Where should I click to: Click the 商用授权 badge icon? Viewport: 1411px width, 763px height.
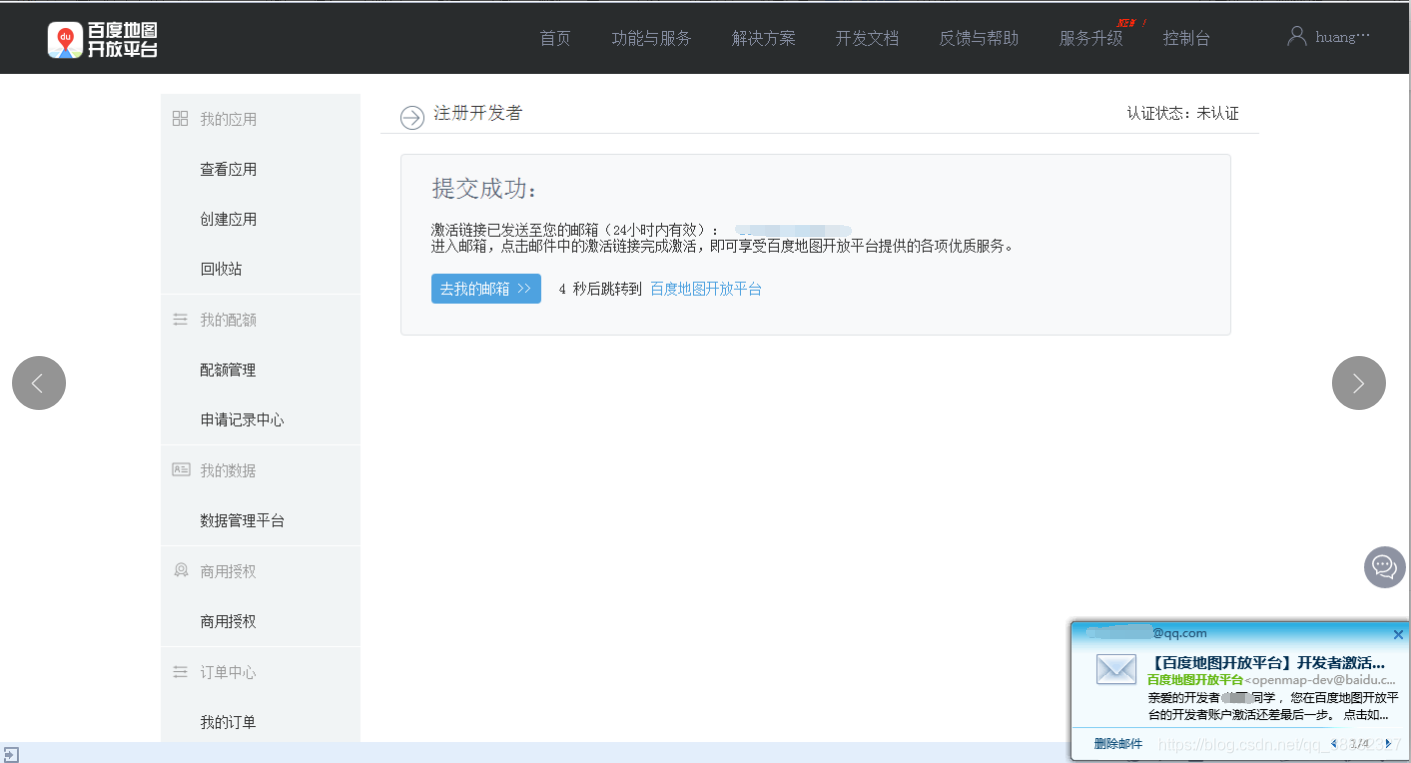click(x=180, y=570)
